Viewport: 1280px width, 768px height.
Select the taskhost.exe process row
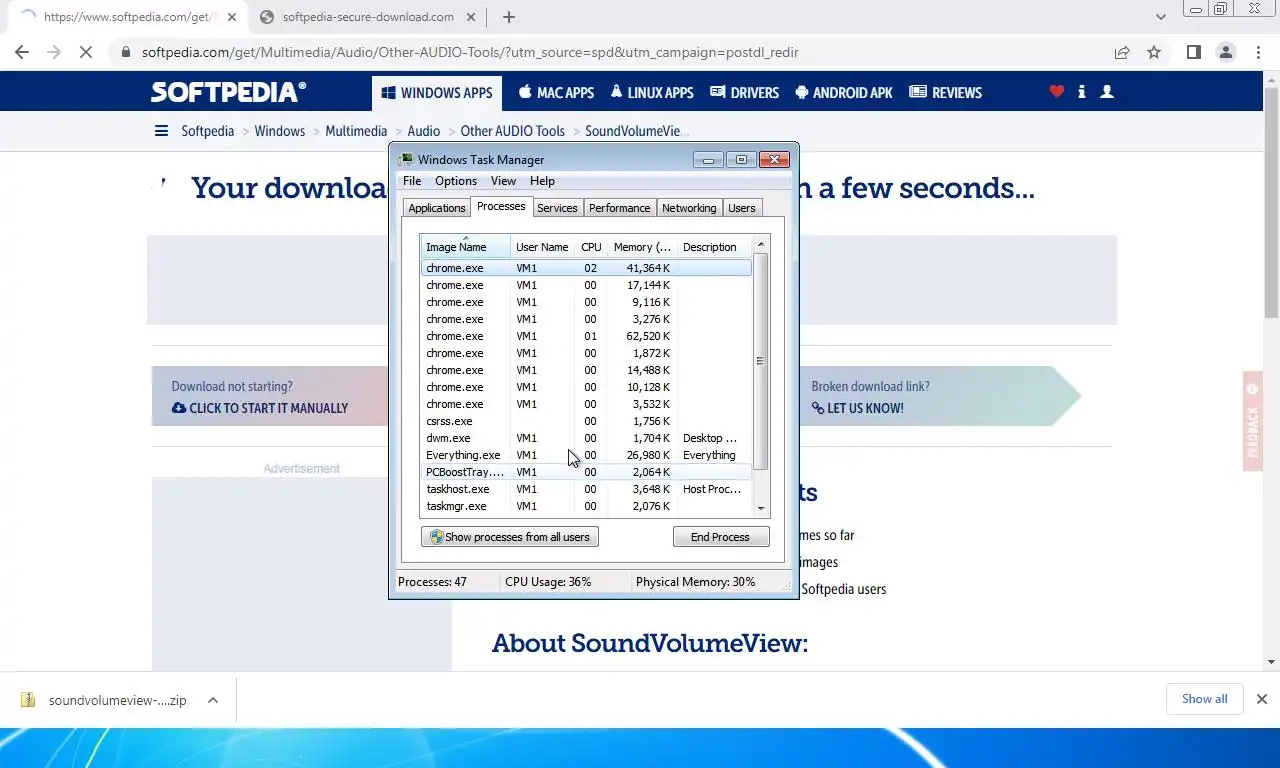(x=586, y=489)
